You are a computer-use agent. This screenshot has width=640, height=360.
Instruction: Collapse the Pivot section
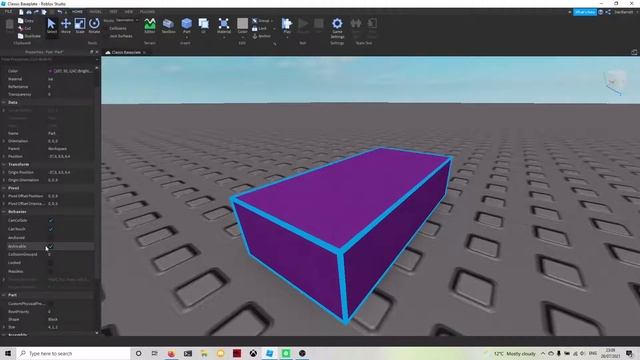(x=4, y=188)
